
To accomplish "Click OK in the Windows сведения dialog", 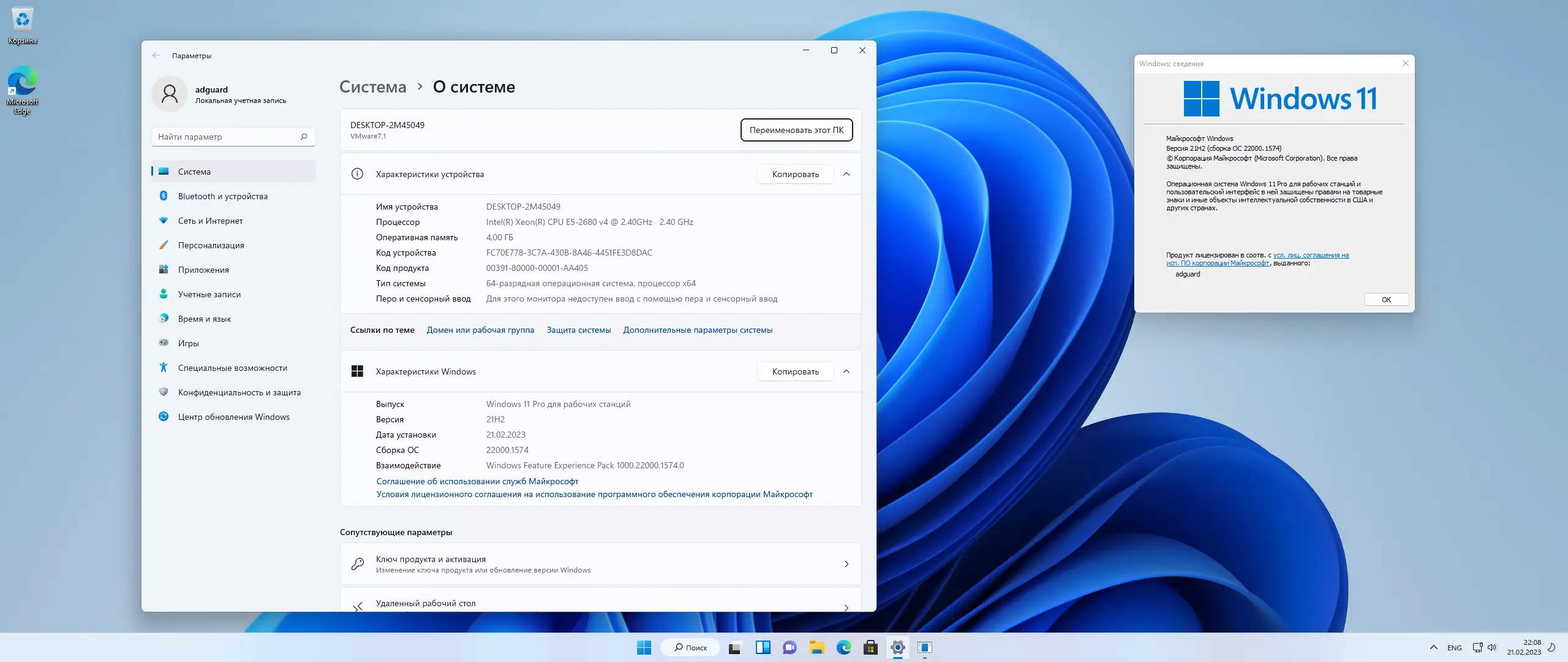I will [1387, 299].
